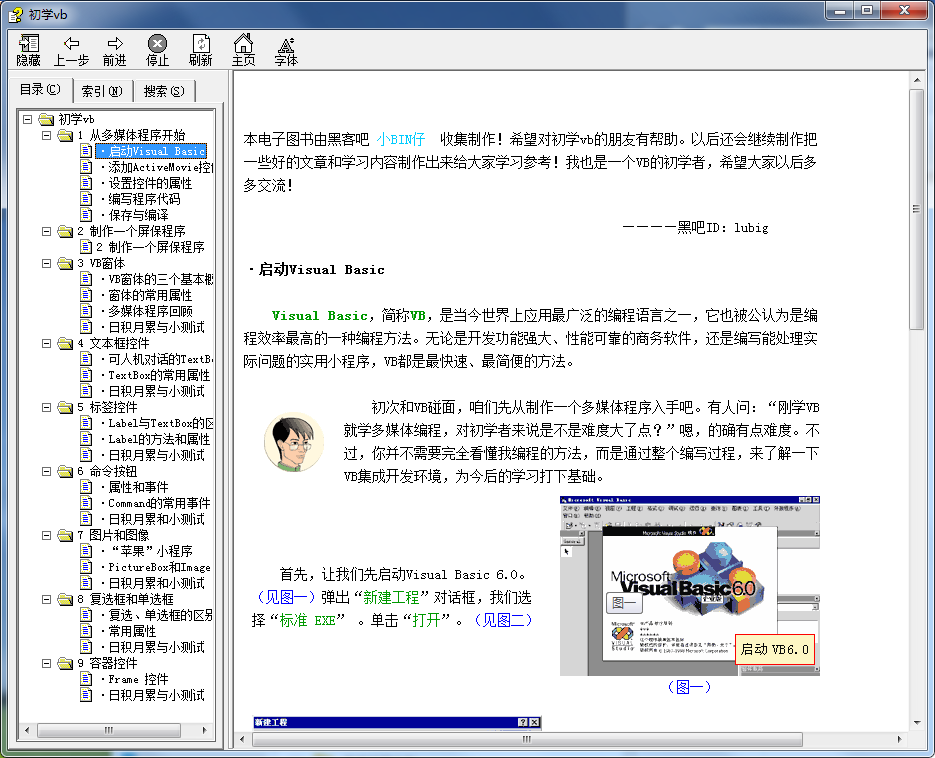The width and height of the screenshot is (935, 758).
Task: Click the 隐藏 (Hide) toolbar icon
Action: click(27, 48)
